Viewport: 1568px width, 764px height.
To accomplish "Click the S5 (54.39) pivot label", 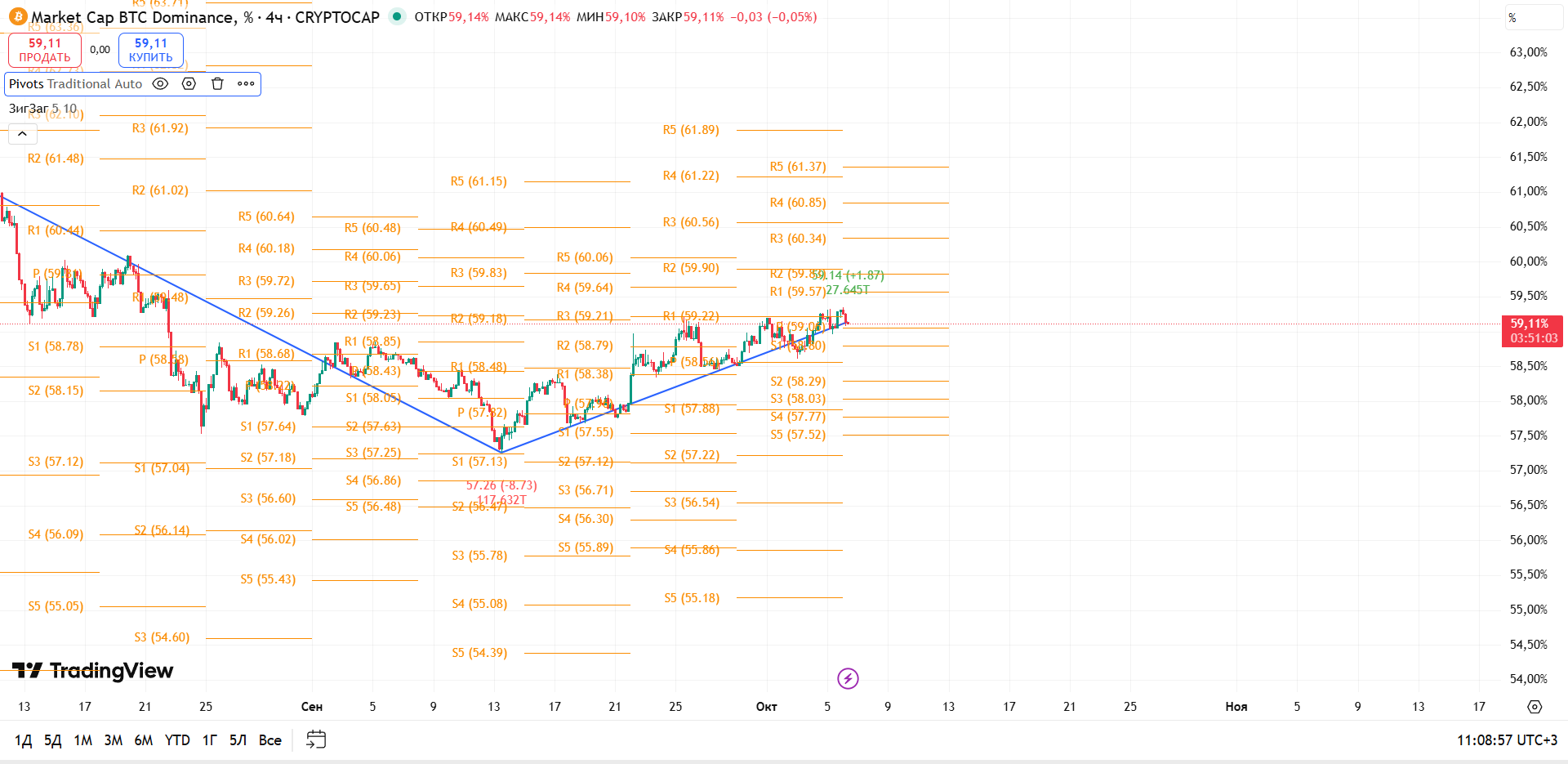I will 479,653.
